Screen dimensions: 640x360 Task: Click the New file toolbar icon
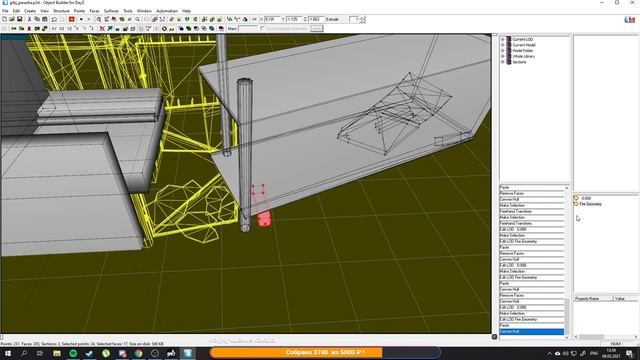click(x=4, y=19)
